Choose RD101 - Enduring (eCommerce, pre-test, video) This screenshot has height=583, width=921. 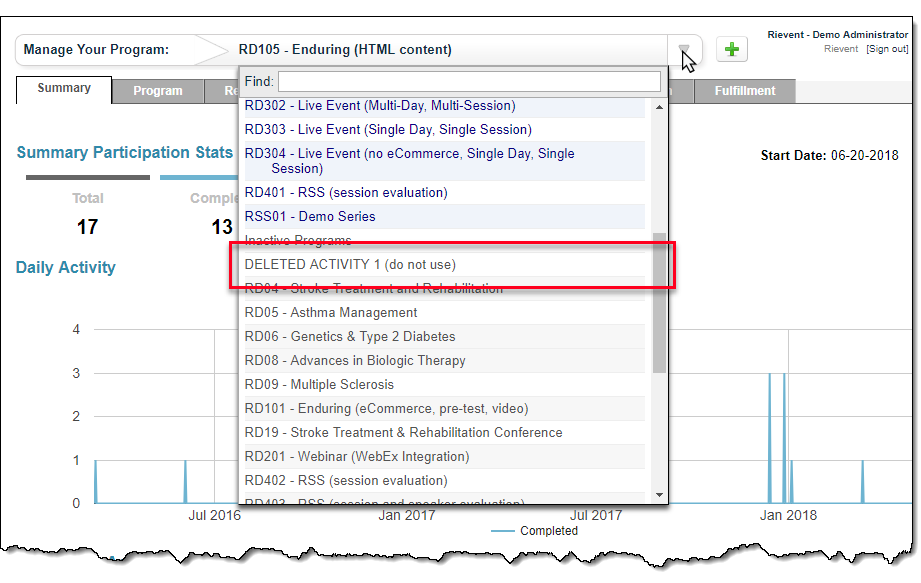(386, 409)
